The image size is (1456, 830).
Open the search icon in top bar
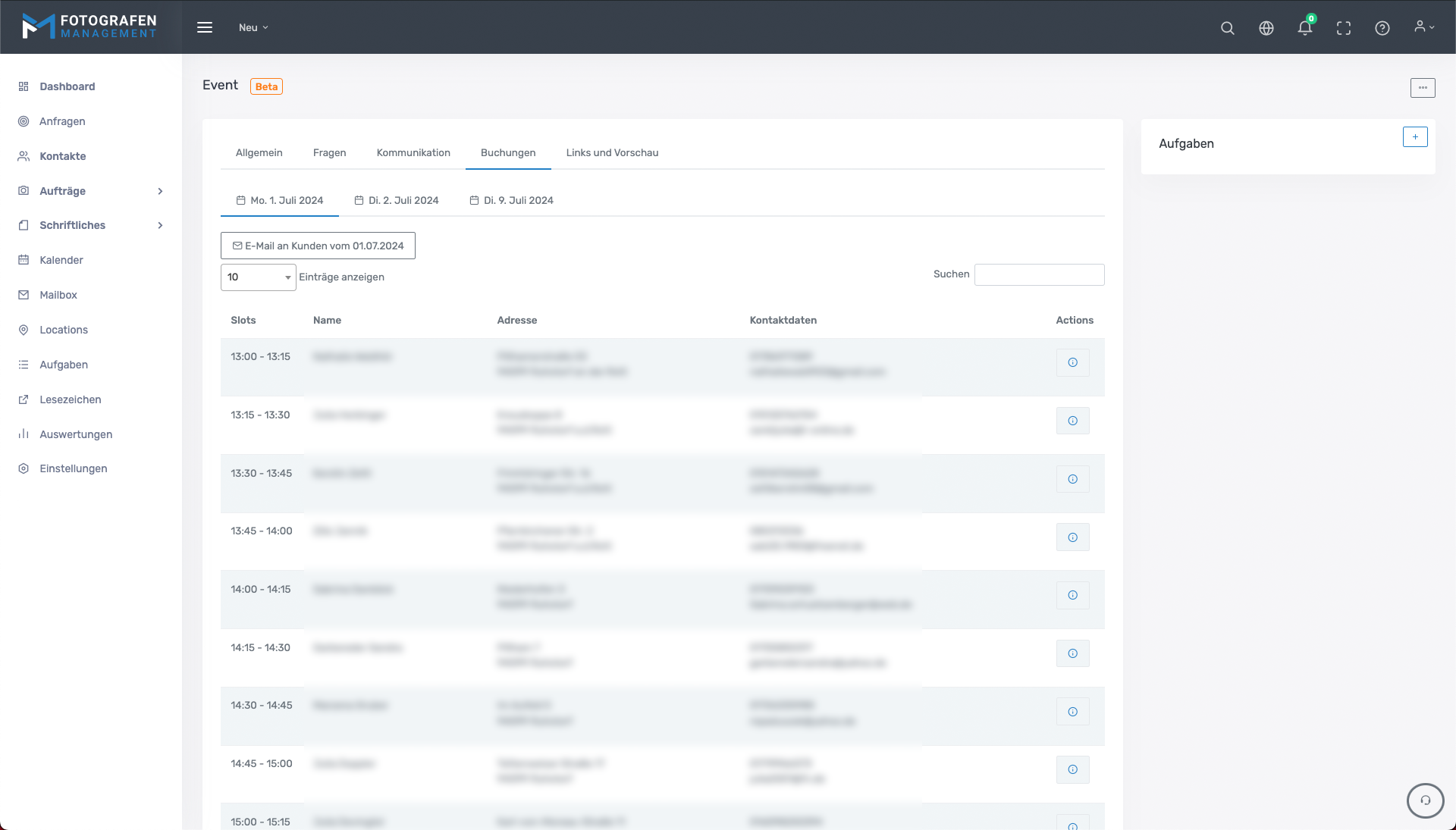point(1227,28)
